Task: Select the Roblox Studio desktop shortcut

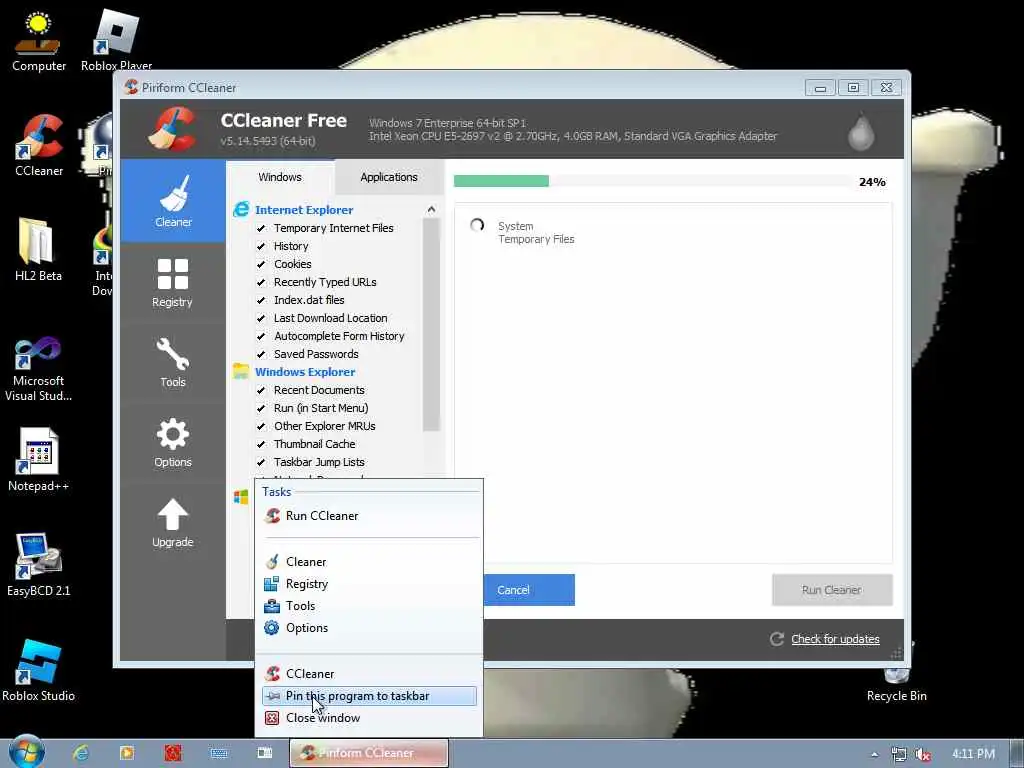Action: tap(38, 670)
